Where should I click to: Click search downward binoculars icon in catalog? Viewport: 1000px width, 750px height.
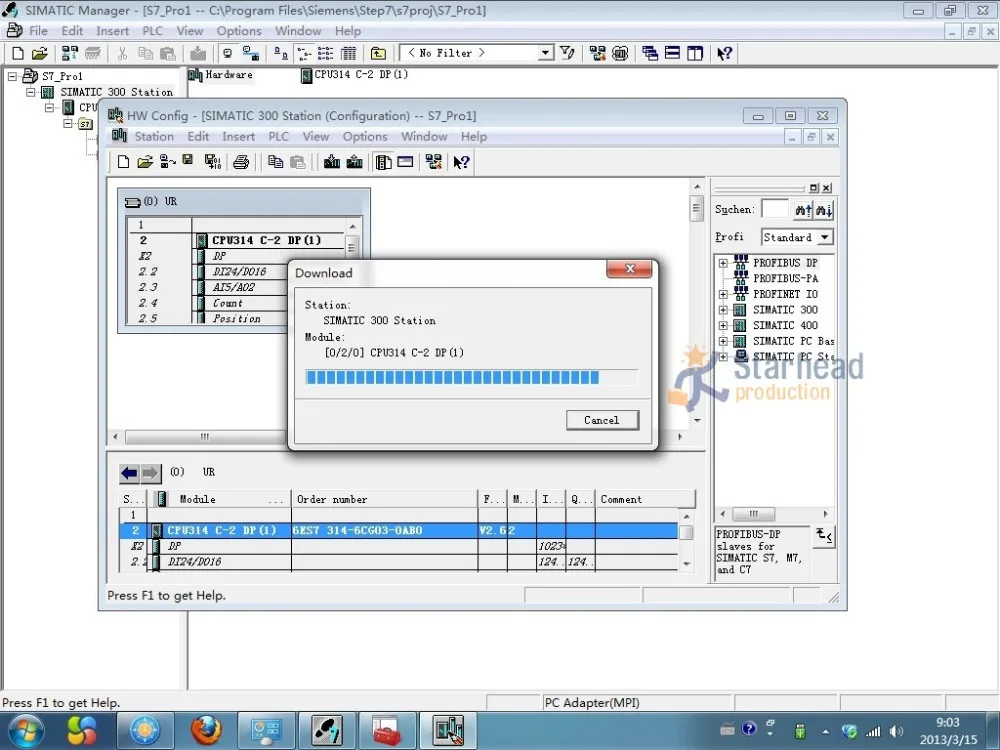click(x=824, y=209)
